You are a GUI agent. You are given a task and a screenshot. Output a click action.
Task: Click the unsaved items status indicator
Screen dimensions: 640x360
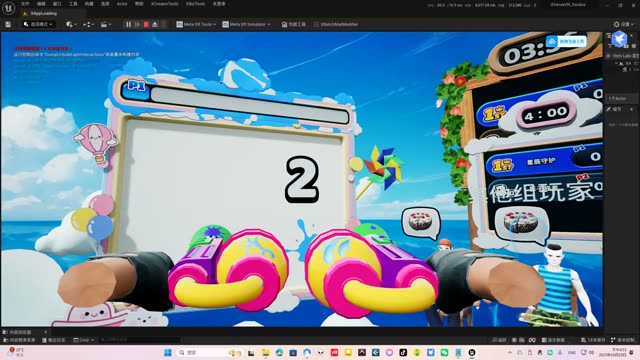point(593,340)
